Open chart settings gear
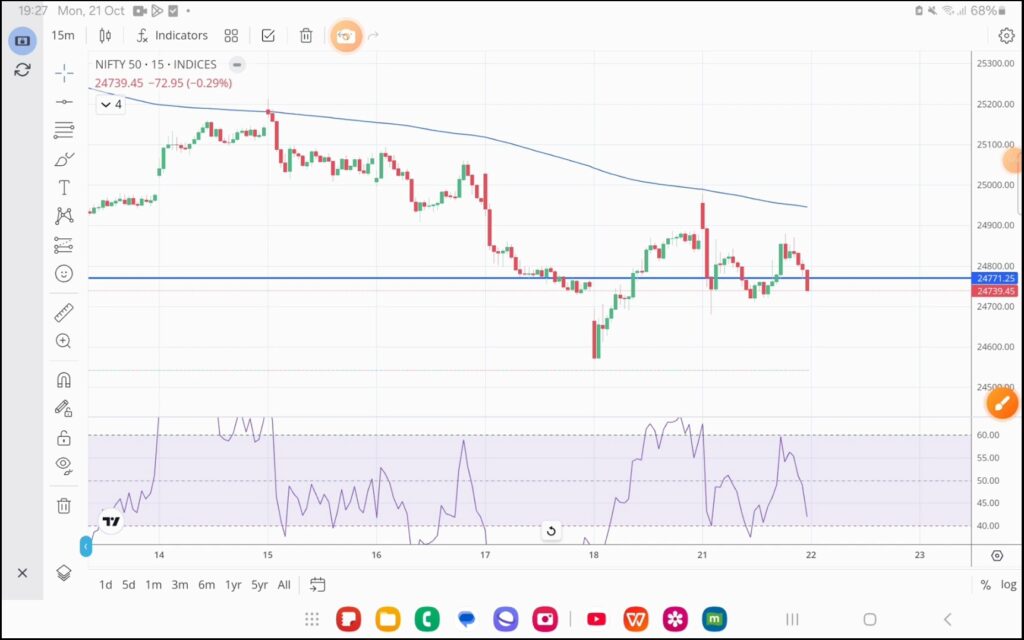 pyautogui.click(x=1006, y=36)
